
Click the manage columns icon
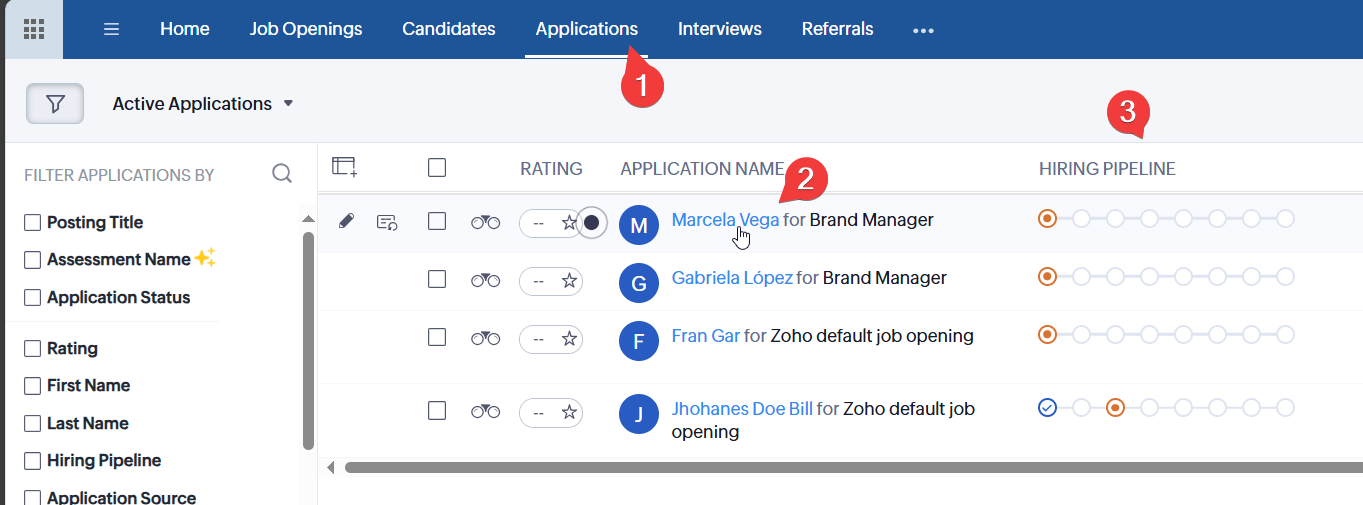coord(344,167)
